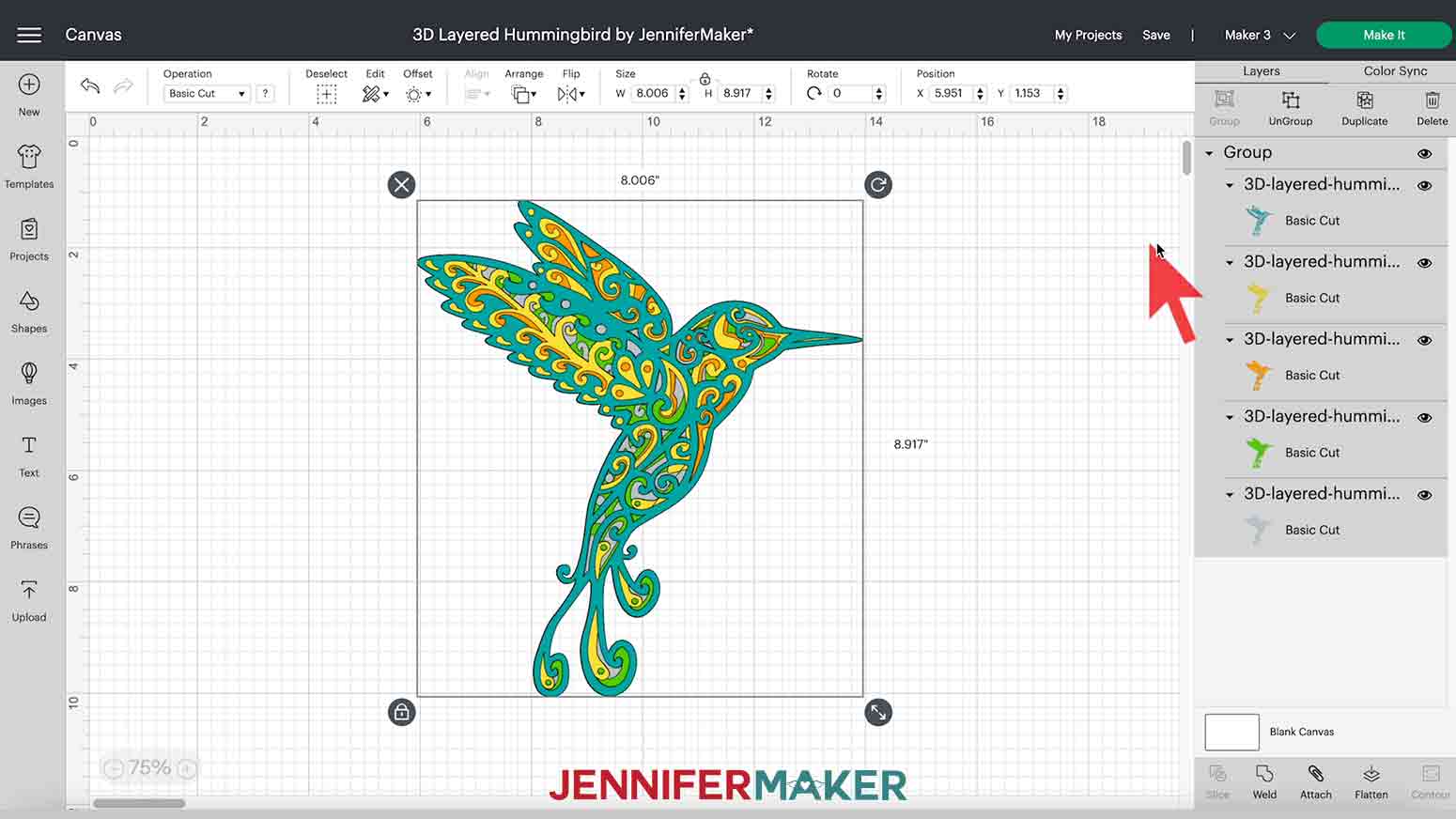Hide the gray hummingbird layer

(1425, 495)
